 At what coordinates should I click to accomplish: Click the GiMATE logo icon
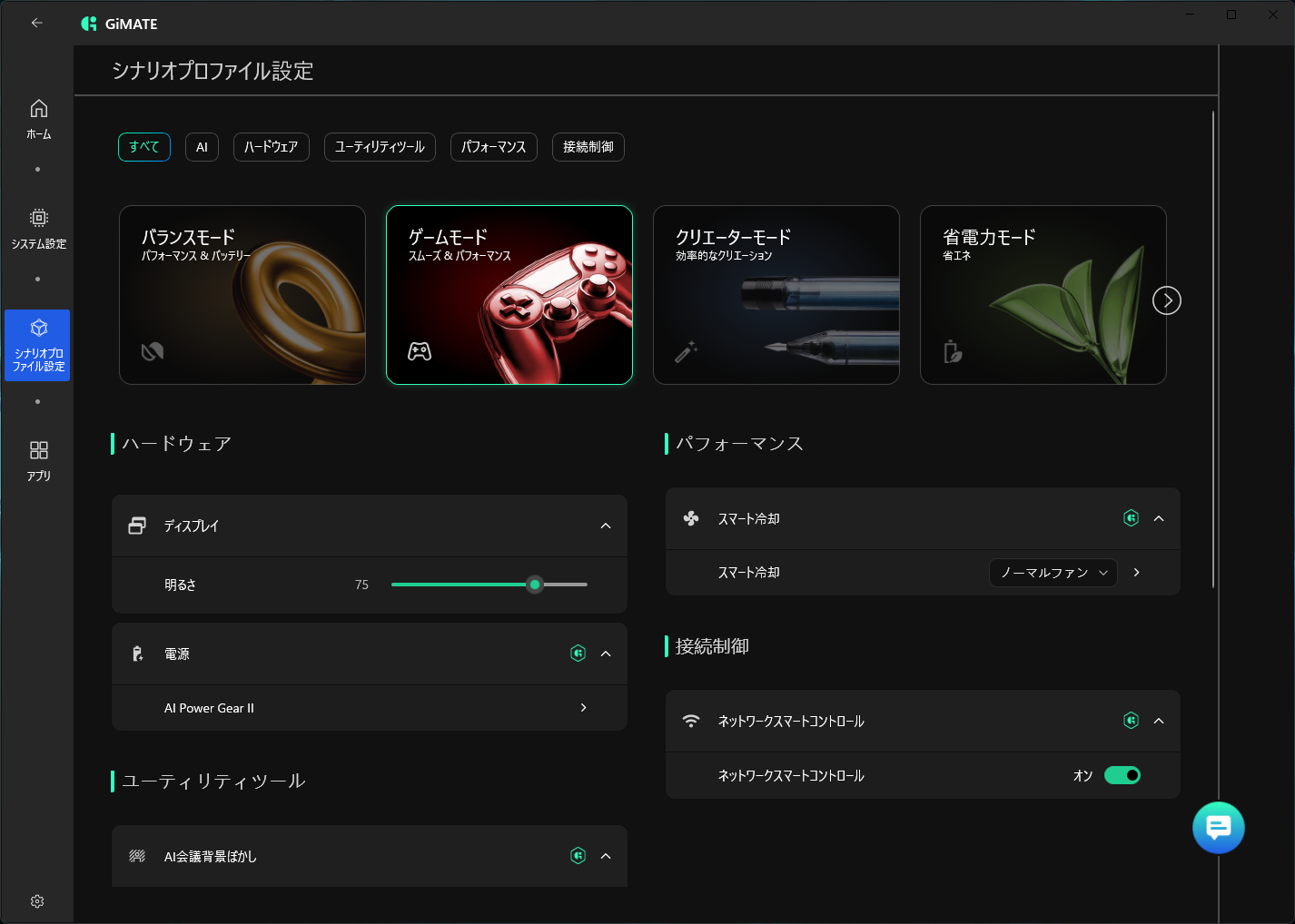pyautogui.click(x=88, y=24)
